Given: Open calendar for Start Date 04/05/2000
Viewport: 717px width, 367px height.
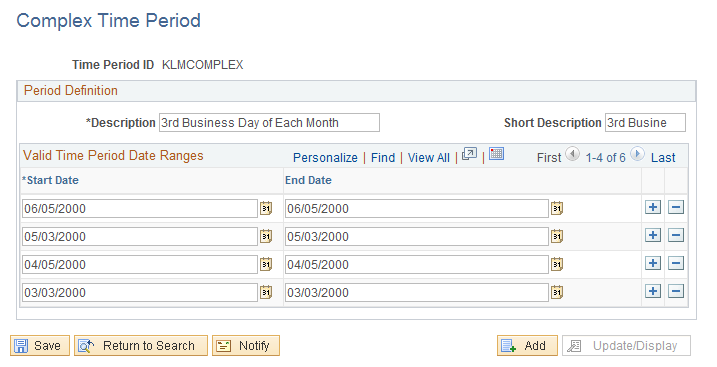Looking at the screenshot, I should point(266,264).
